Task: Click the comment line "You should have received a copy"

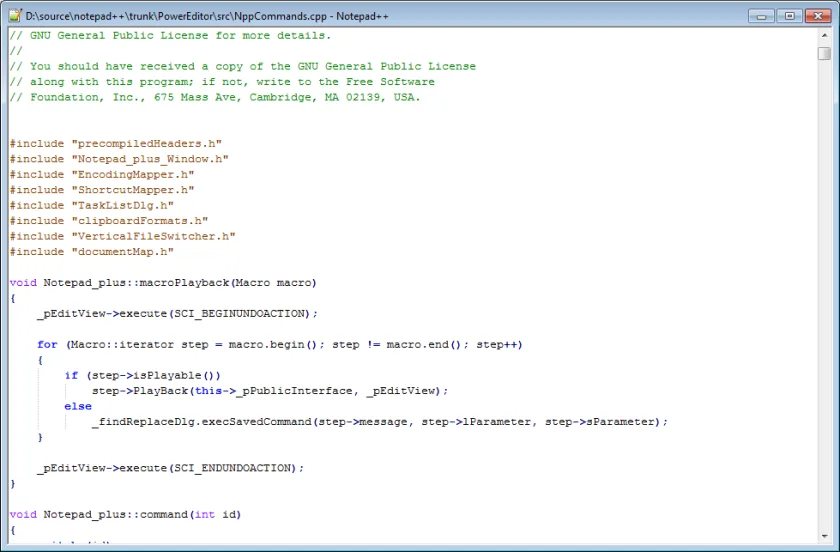Action: 243,66
